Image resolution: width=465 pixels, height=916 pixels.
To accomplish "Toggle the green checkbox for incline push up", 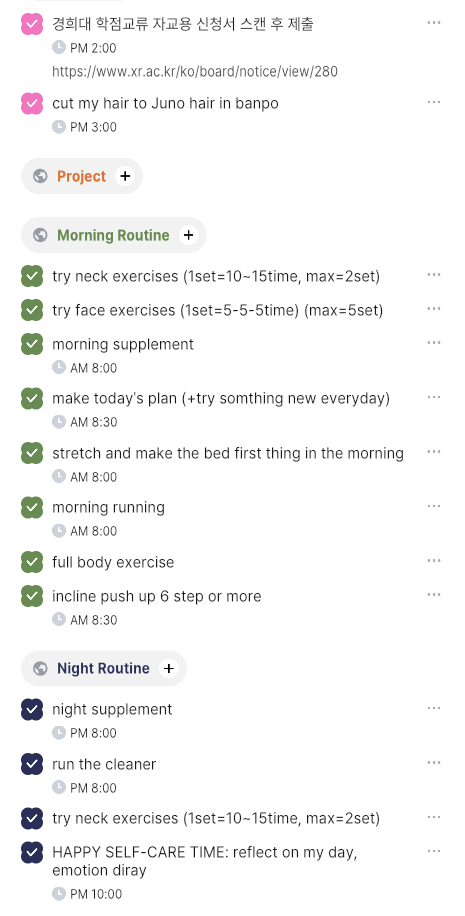I will (x=32, y=596).
